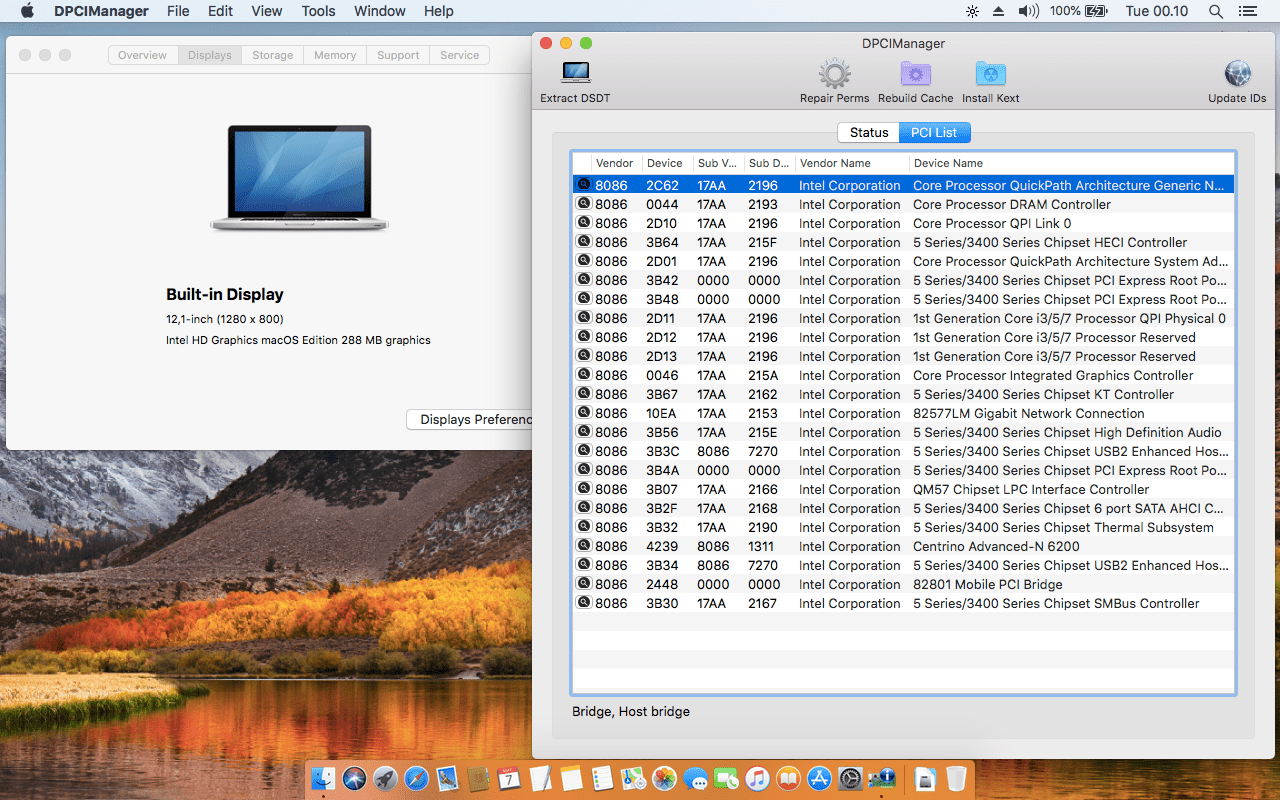Open the Notes app in the Dock

click(571, 779)
